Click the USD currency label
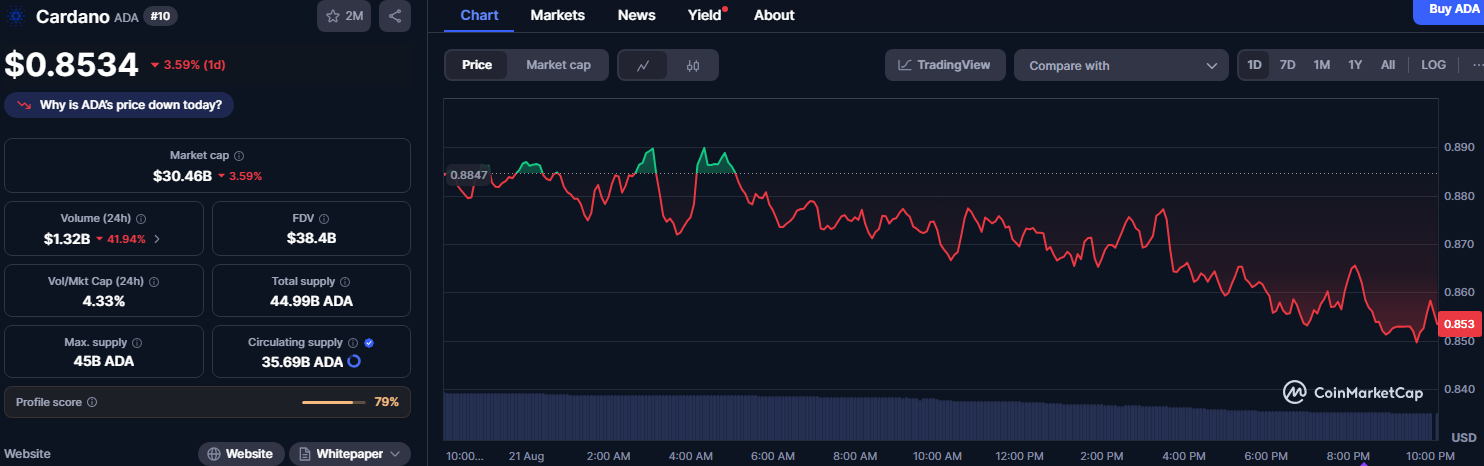This screenshot has width=1484, height=466. point(1464,438)
